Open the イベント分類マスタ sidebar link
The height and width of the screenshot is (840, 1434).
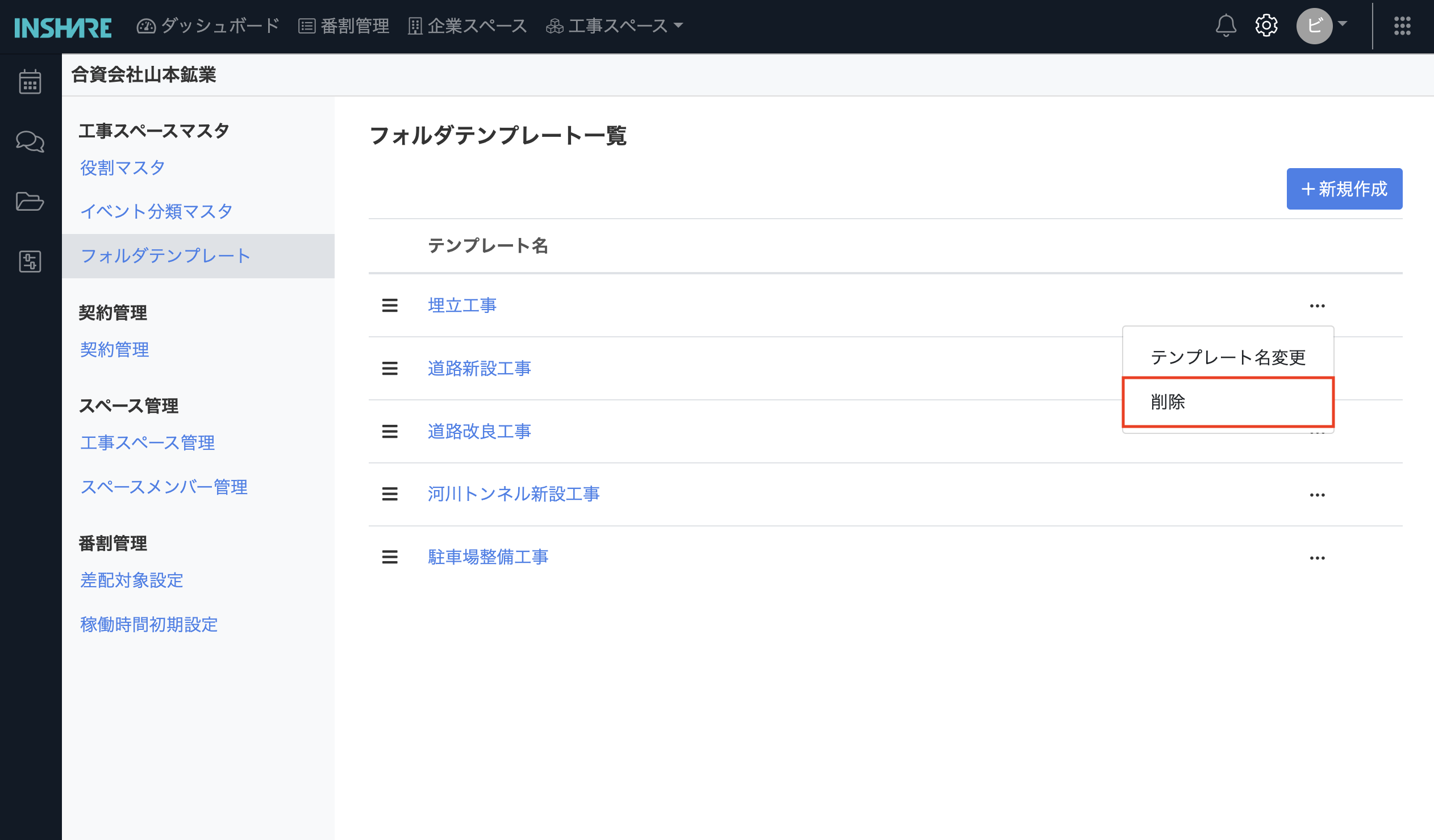pyautogui.click(x=156, y=212)
